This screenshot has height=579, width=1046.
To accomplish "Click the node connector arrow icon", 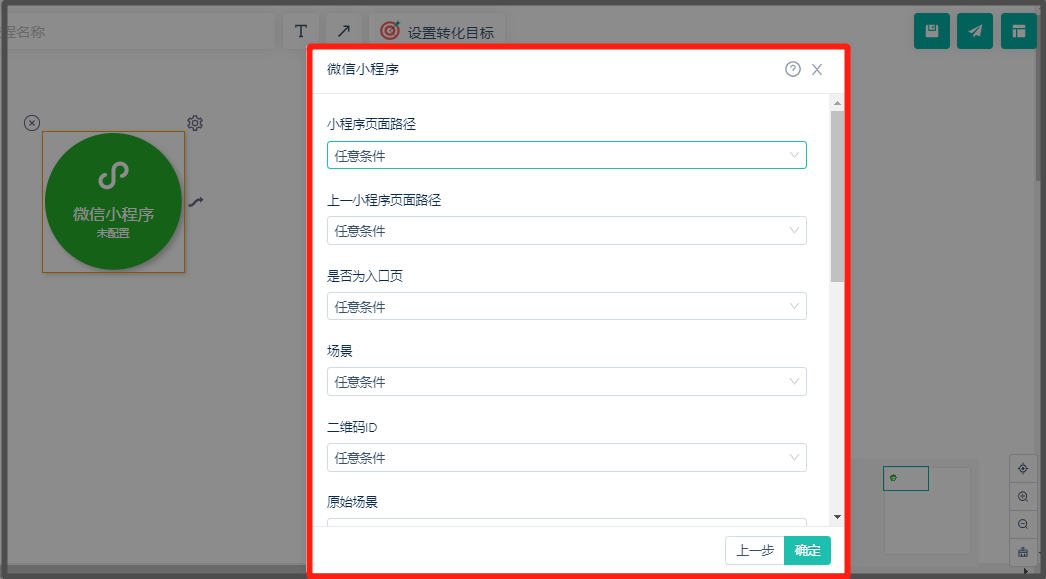I will [195, 201].
